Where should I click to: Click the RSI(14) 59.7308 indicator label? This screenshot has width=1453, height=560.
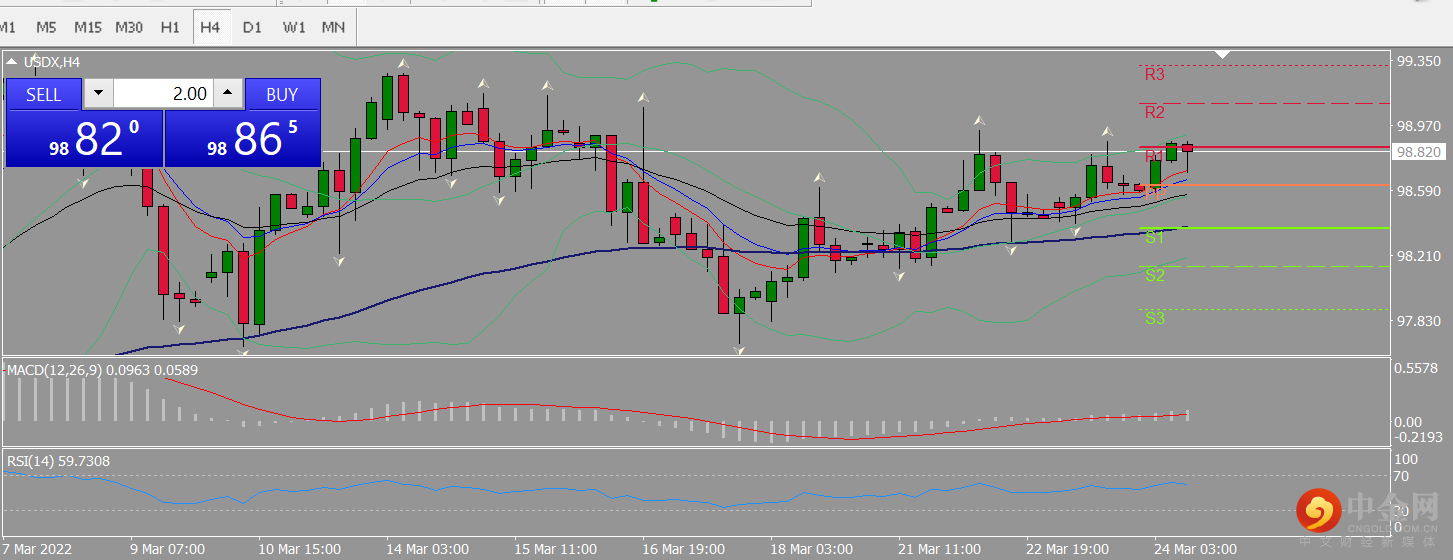point(58,461)
